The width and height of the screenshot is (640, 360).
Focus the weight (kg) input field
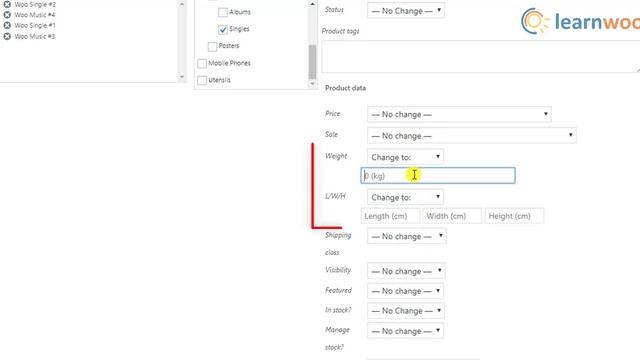point(438,176)
